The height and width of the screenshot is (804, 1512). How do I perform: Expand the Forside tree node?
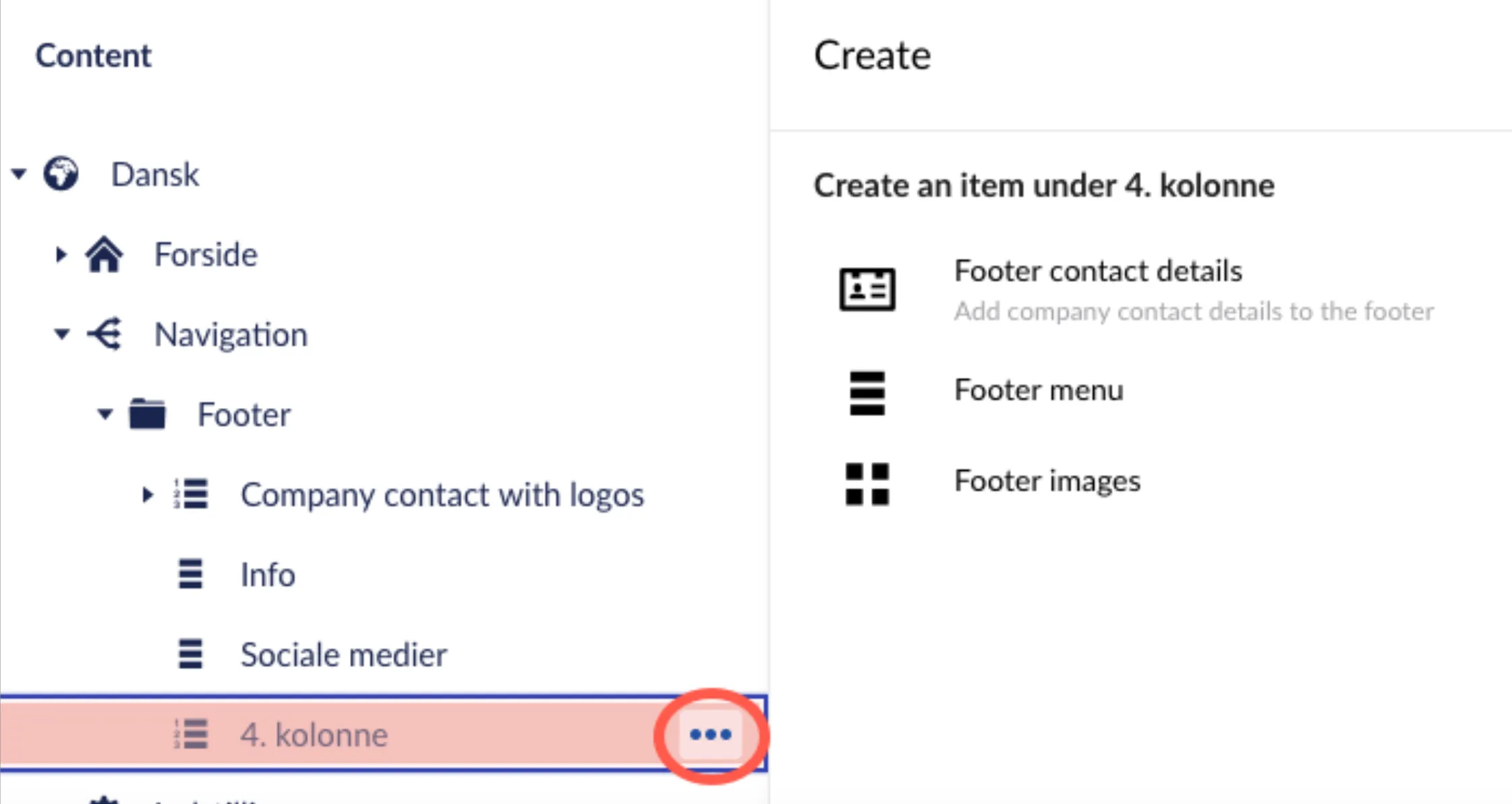(61, 254)
